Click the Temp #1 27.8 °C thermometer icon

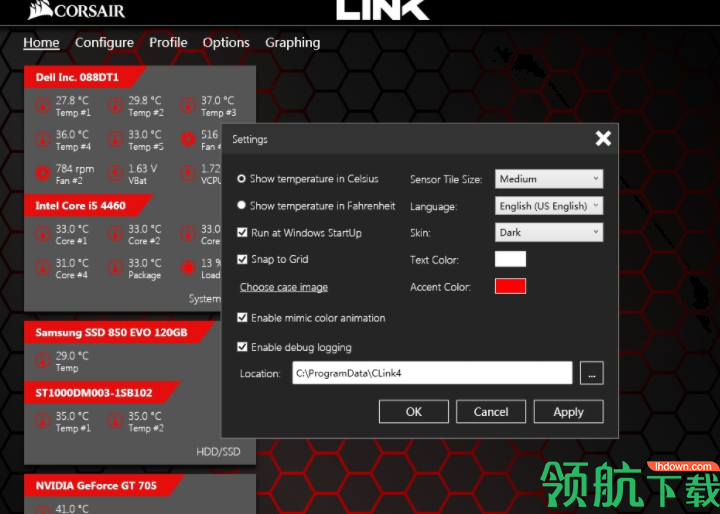[x=43, y=106]
